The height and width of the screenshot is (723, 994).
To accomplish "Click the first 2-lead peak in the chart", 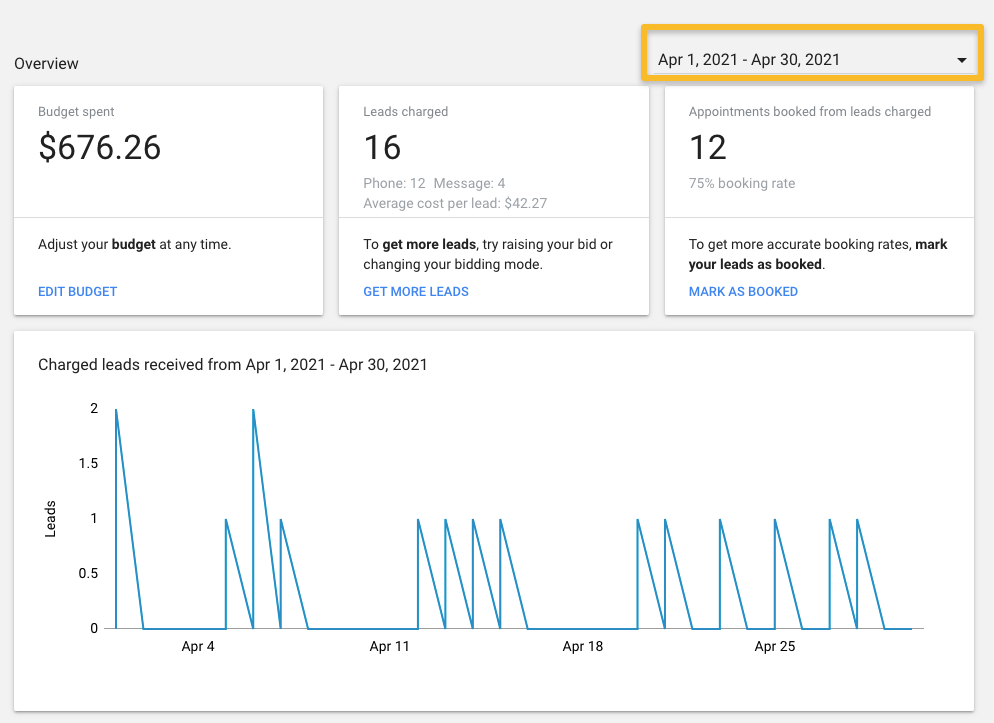I will pyautogui.click(x=117, y=410).
